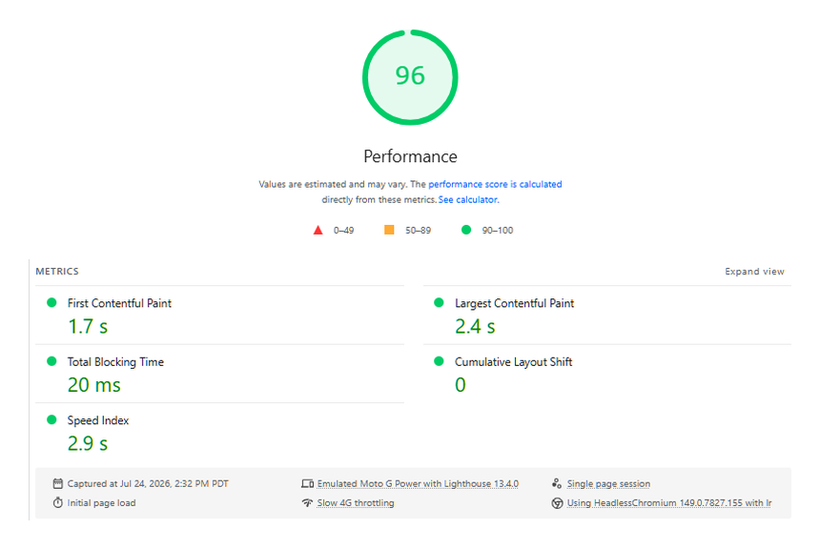This screenshot has height=550, width=820.
Task: Click the green status dot beside Largest Contentful Paint
Action: (x=439, y=302)
